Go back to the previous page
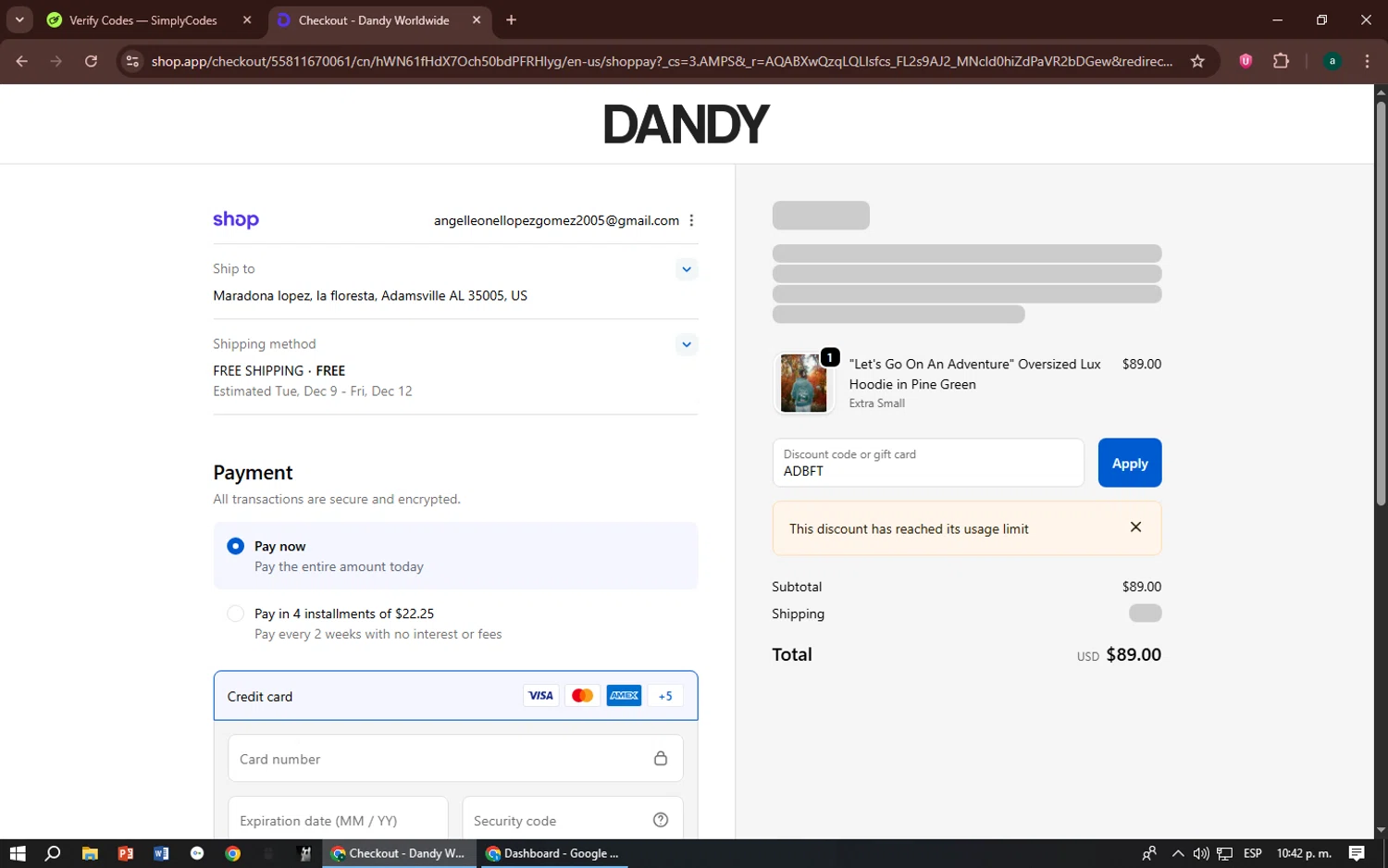 [x=22, y=61]
